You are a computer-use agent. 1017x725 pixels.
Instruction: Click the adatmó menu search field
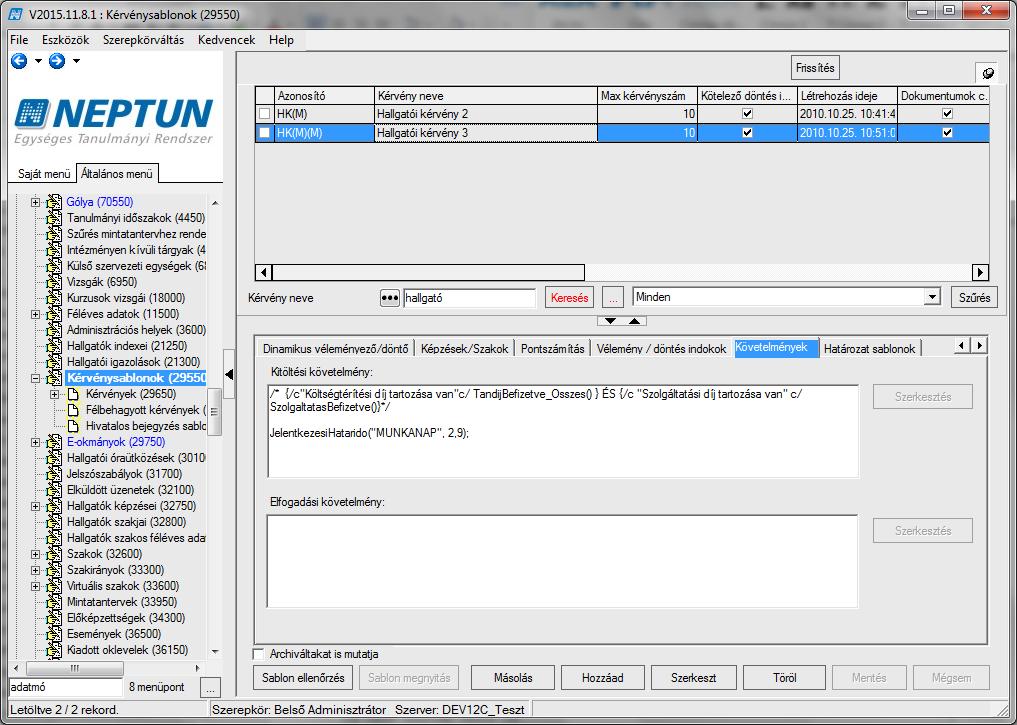[x=66, y=687]
